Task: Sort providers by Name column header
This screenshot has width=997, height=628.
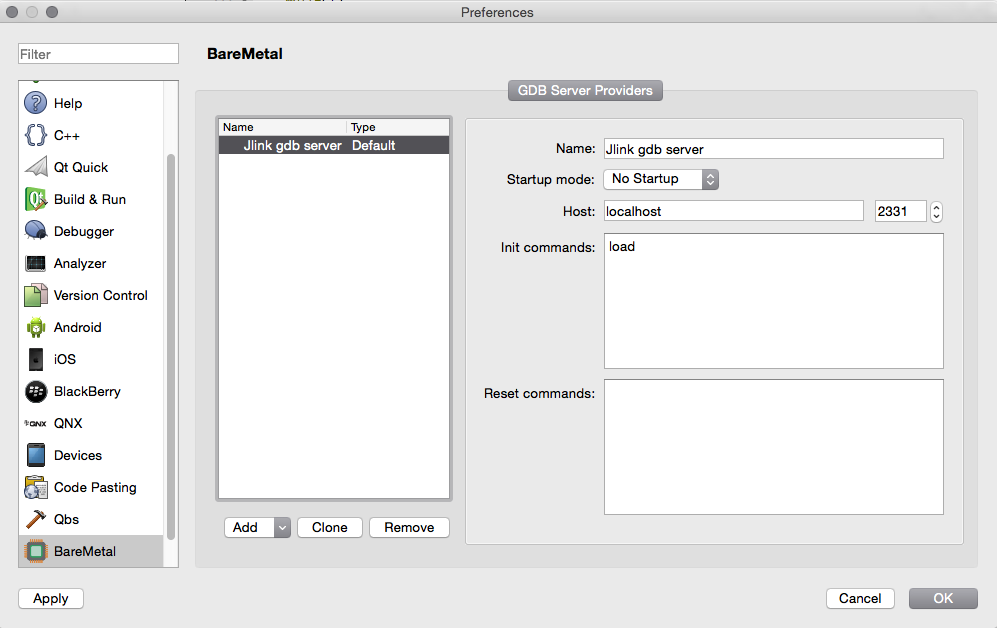Action: pyautogui.click(x=283, y=127)
